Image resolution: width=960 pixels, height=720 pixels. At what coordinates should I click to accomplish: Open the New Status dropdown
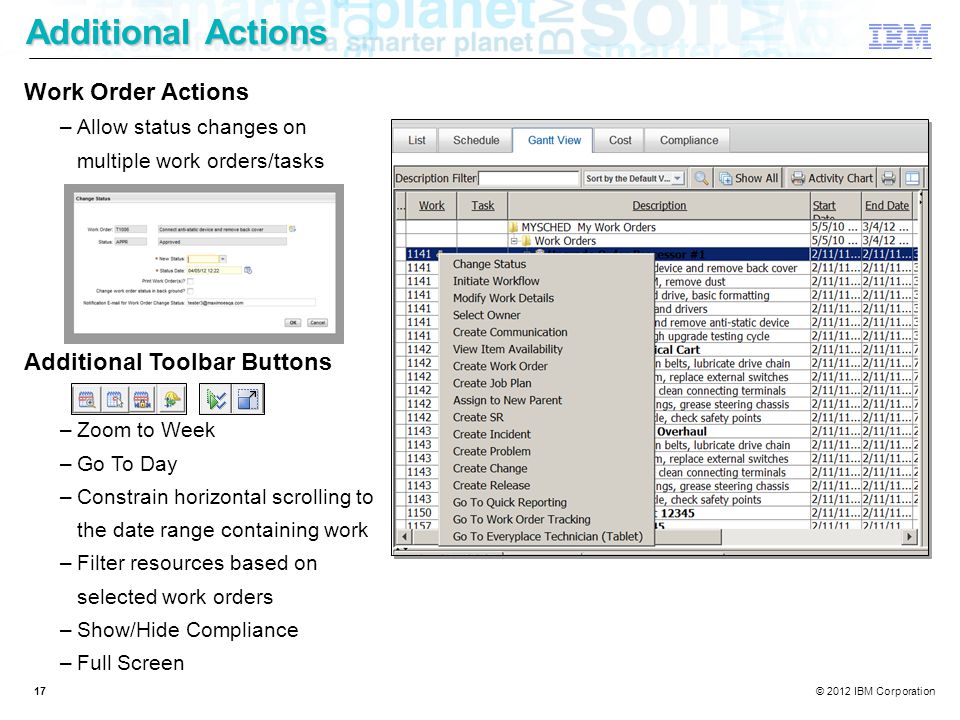click(x=222, y=259)
